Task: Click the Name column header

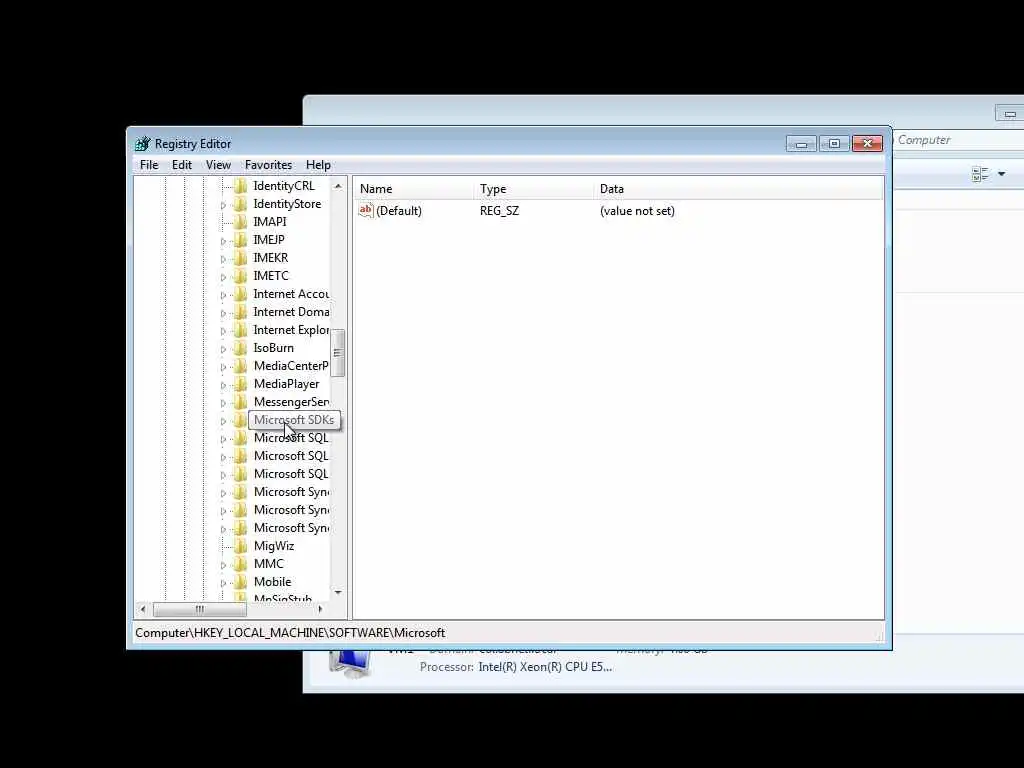Action: click(414, 189)
